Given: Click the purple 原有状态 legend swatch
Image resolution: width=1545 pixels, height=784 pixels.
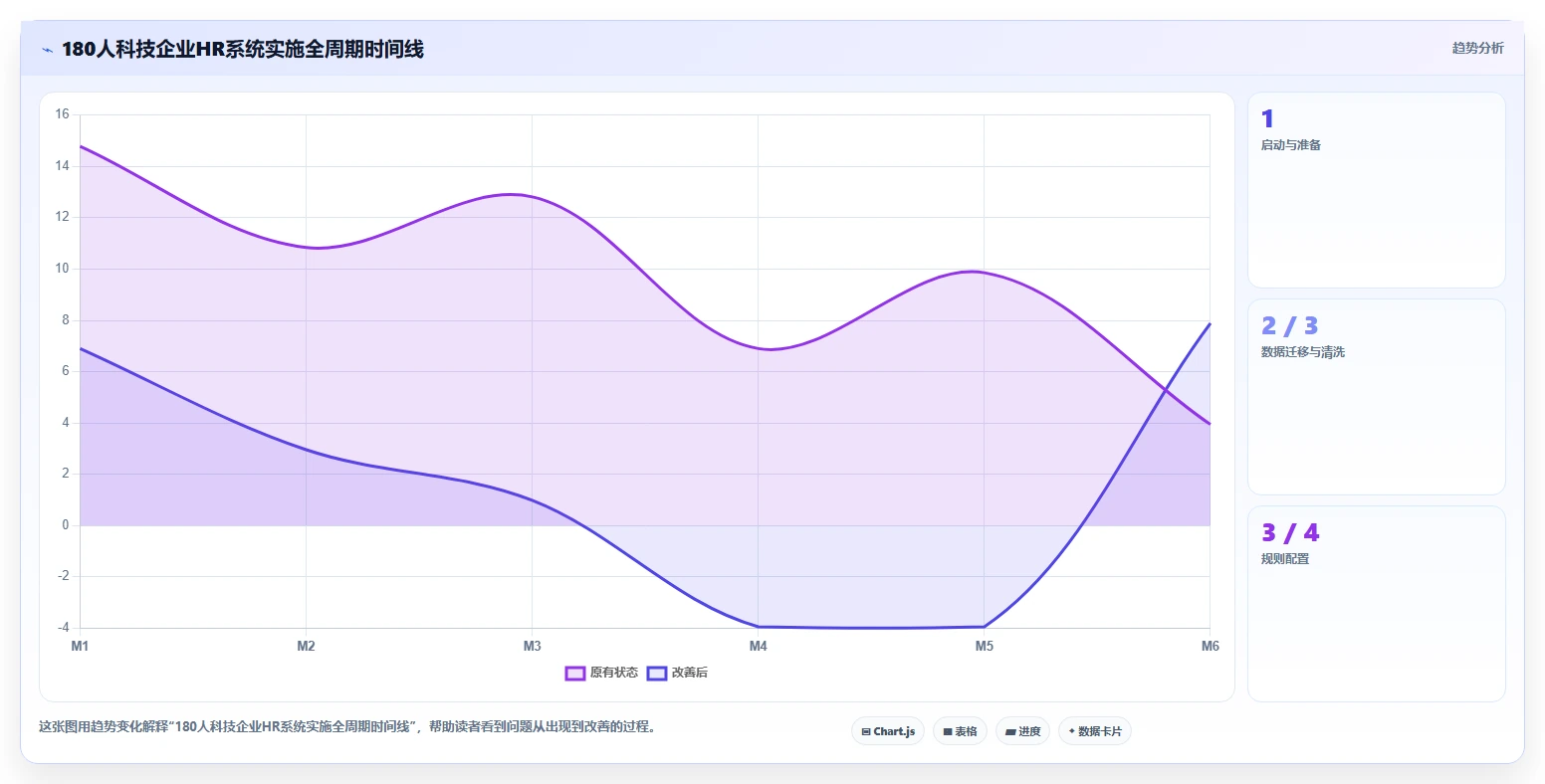Looking at the screenshot, I should pyautogui.click(x=575, y=673).
